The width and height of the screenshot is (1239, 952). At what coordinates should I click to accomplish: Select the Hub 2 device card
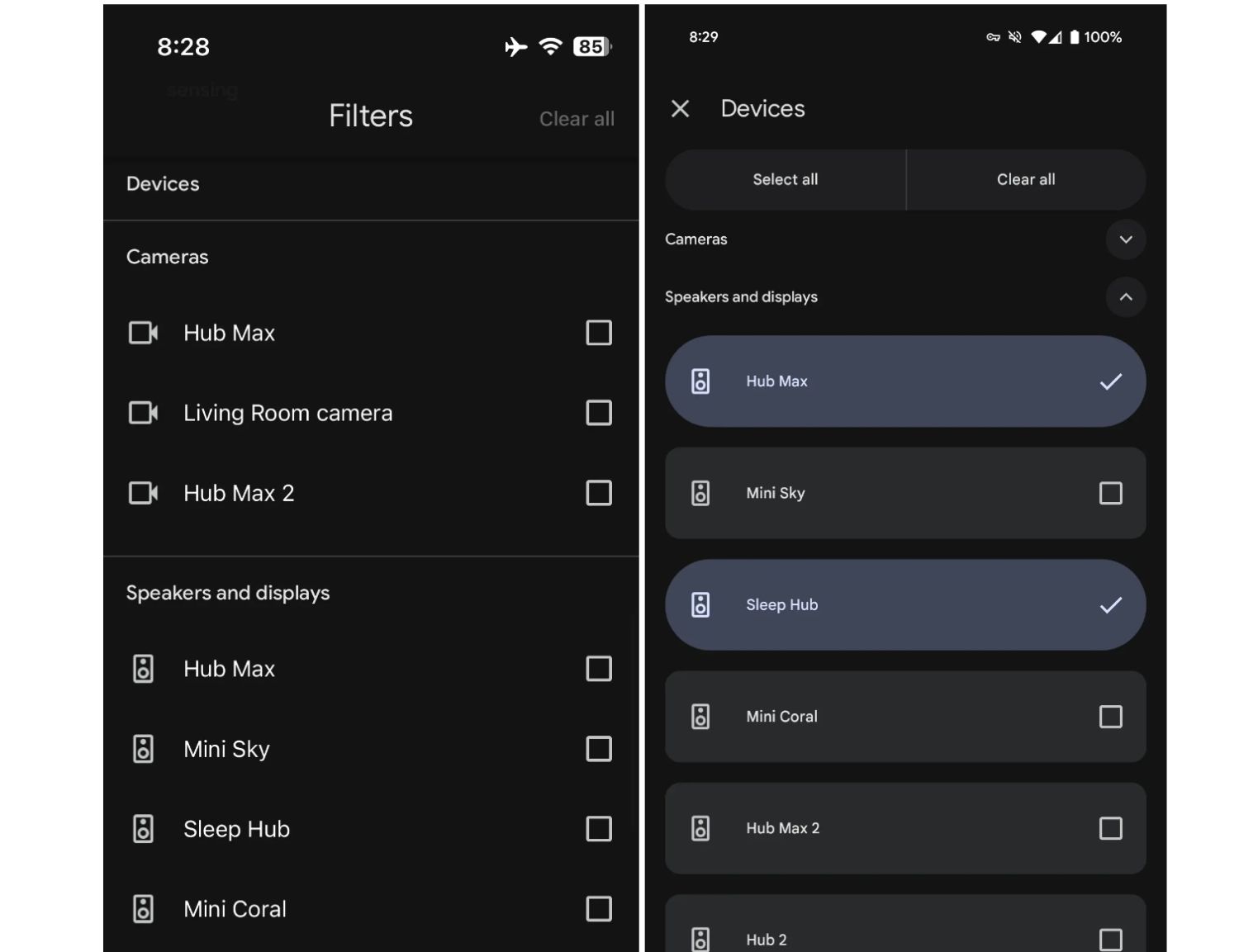point(904,933)
